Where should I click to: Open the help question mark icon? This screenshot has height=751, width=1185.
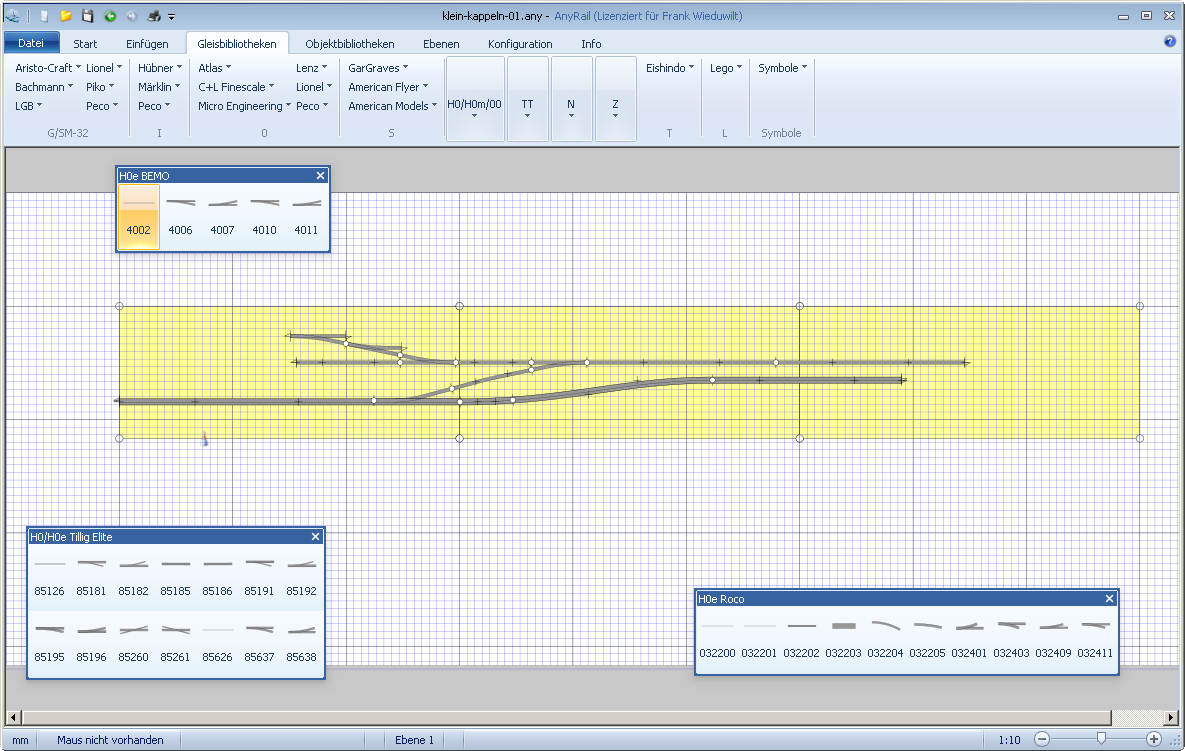pyautogui.click(x=1169, y=42)
